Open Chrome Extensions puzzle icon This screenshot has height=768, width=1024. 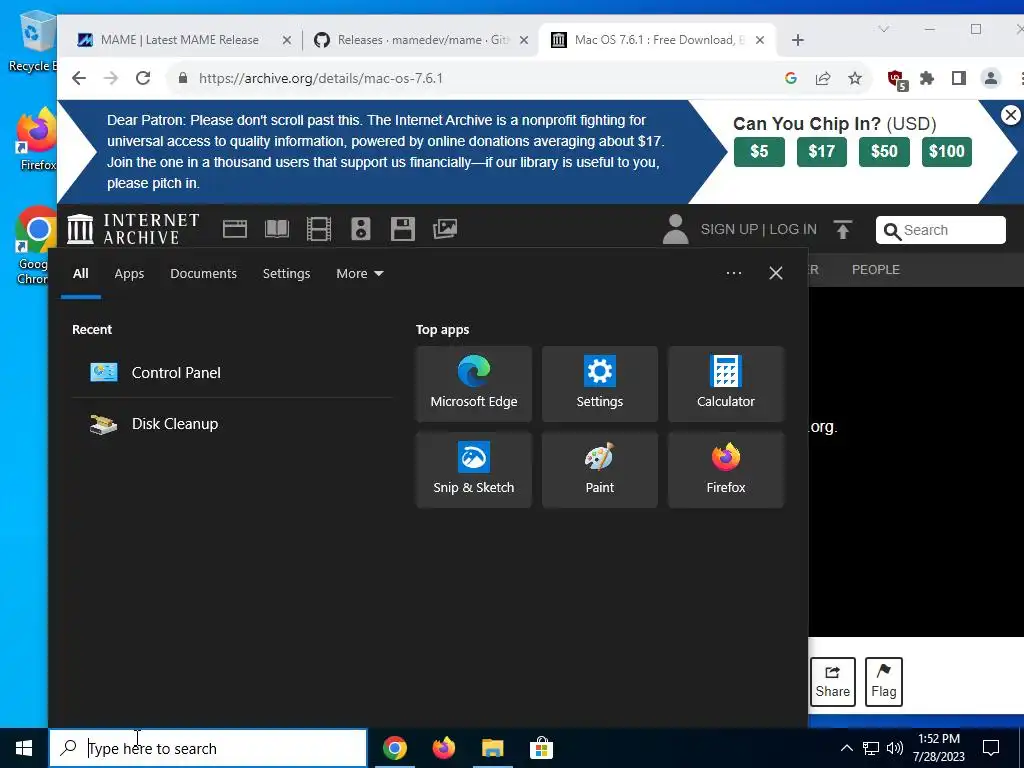pyautogui.click(x=927, y=78)
